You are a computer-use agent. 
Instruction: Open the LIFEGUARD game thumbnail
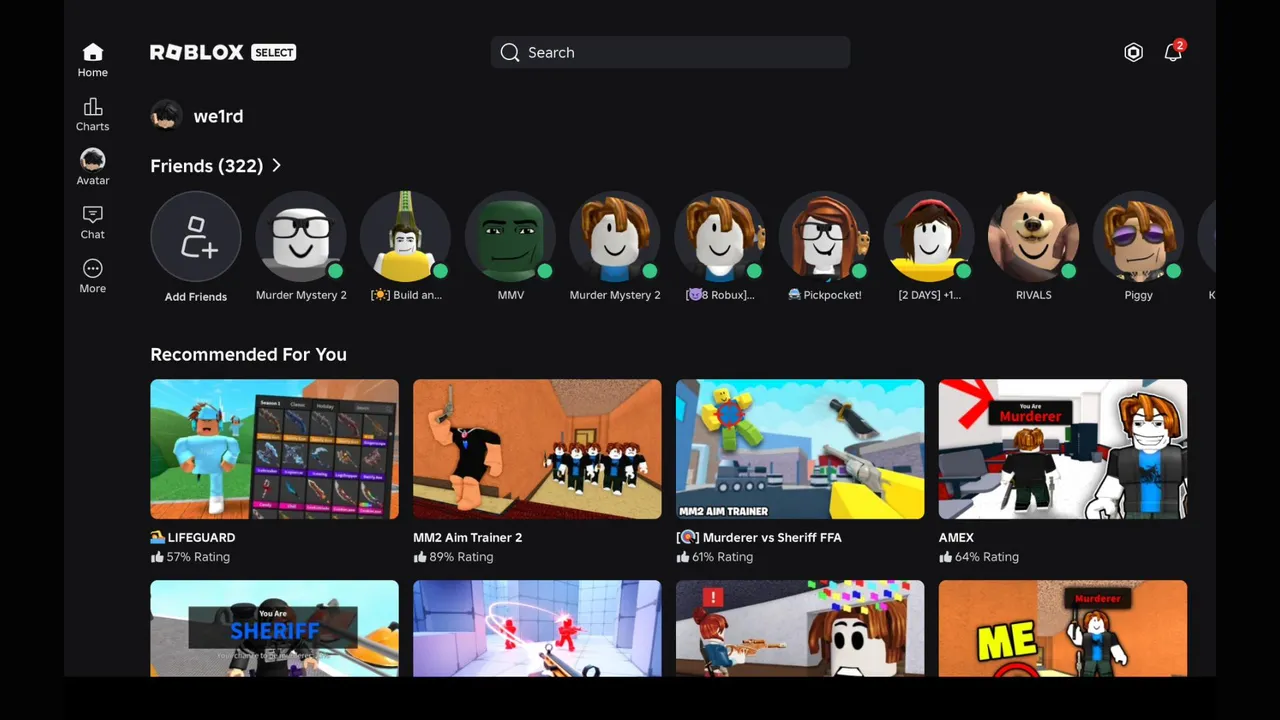point(274,449)
